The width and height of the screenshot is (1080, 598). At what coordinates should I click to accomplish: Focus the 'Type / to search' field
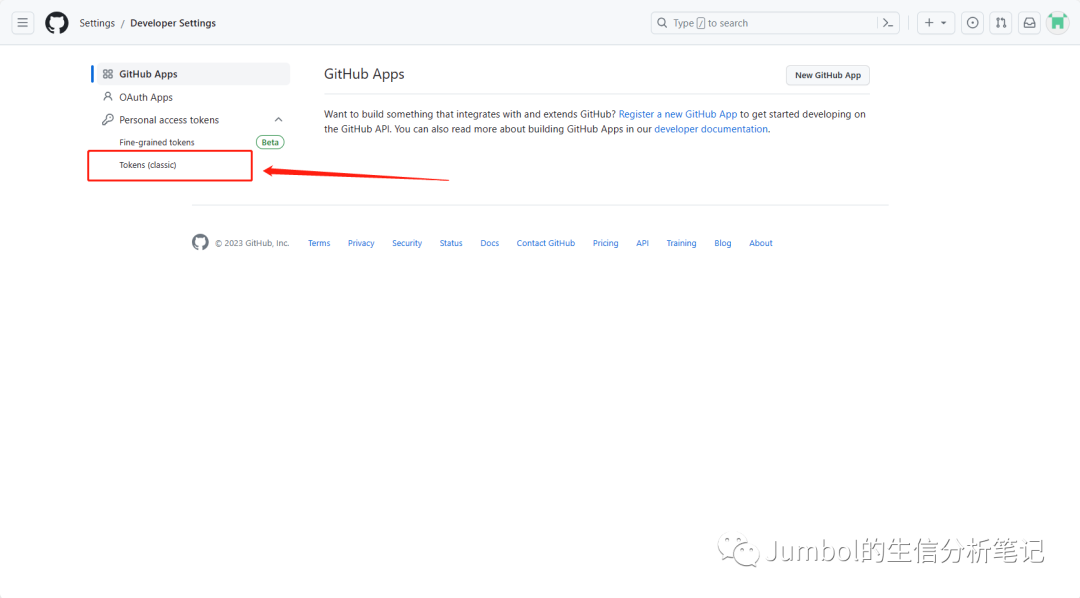click(x=775, y=23)
